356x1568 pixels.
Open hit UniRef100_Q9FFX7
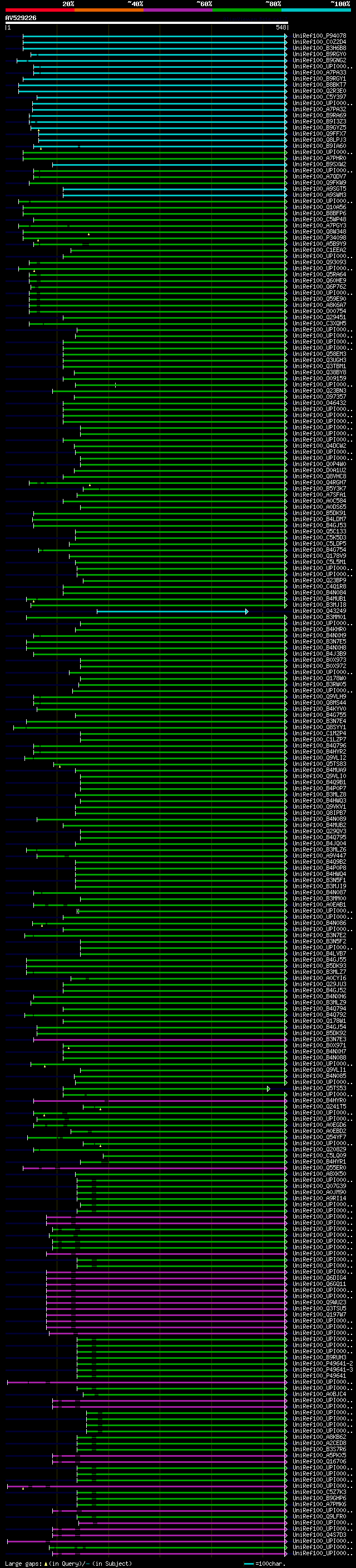[319, 134]
